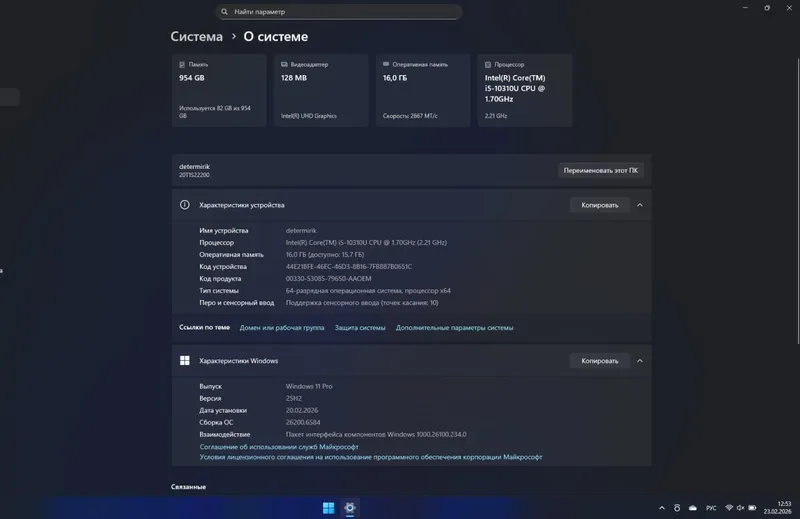Screen dimensions: 800x519
Task: Switch the 'РУС' input language indicator
Action: [x=711, y=508]
